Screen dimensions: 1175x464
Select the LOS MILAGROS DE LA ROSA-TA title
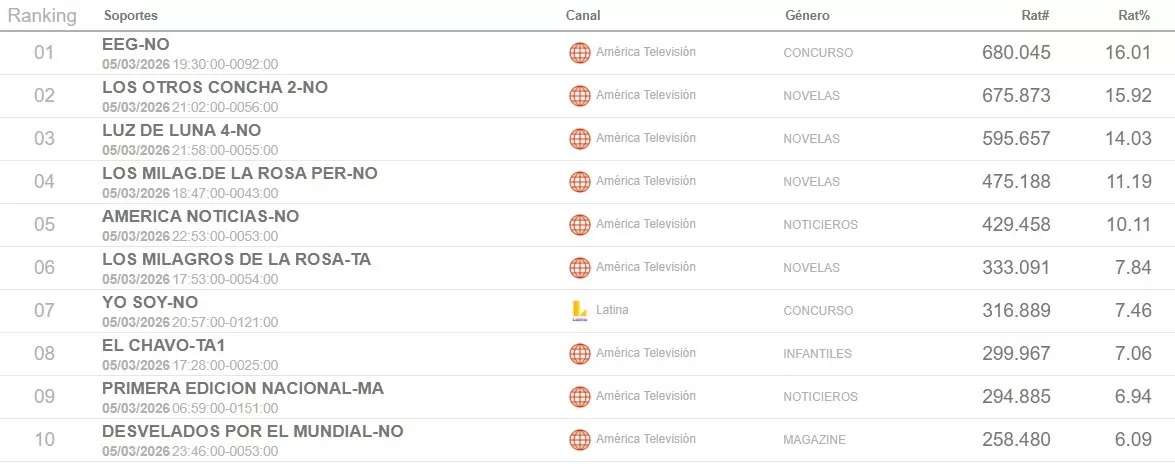click(x=236, y=260)
